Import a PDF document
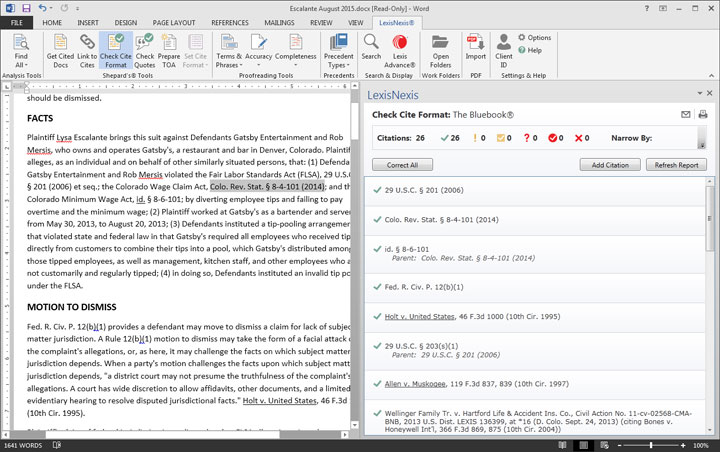 tap(475, 47)
